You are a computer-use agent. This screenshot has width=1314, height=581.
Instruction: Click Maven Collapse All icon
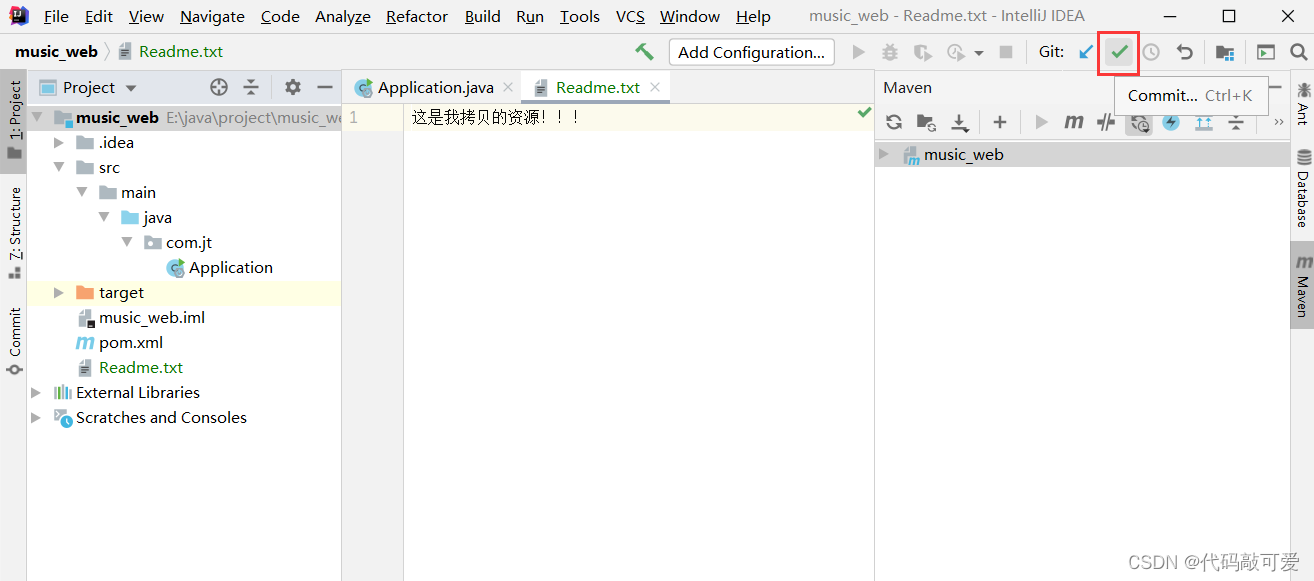tap(1236, 122)
